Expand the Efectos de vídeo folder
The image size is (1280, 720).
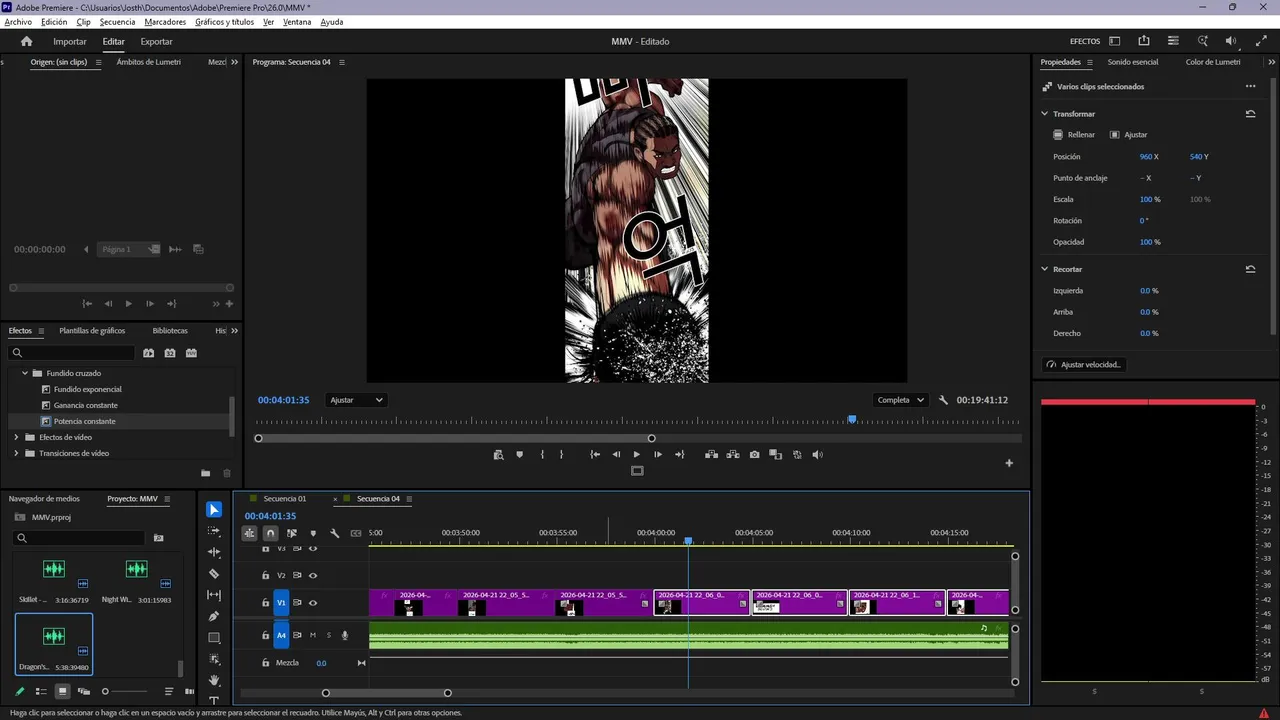(16, 437)
